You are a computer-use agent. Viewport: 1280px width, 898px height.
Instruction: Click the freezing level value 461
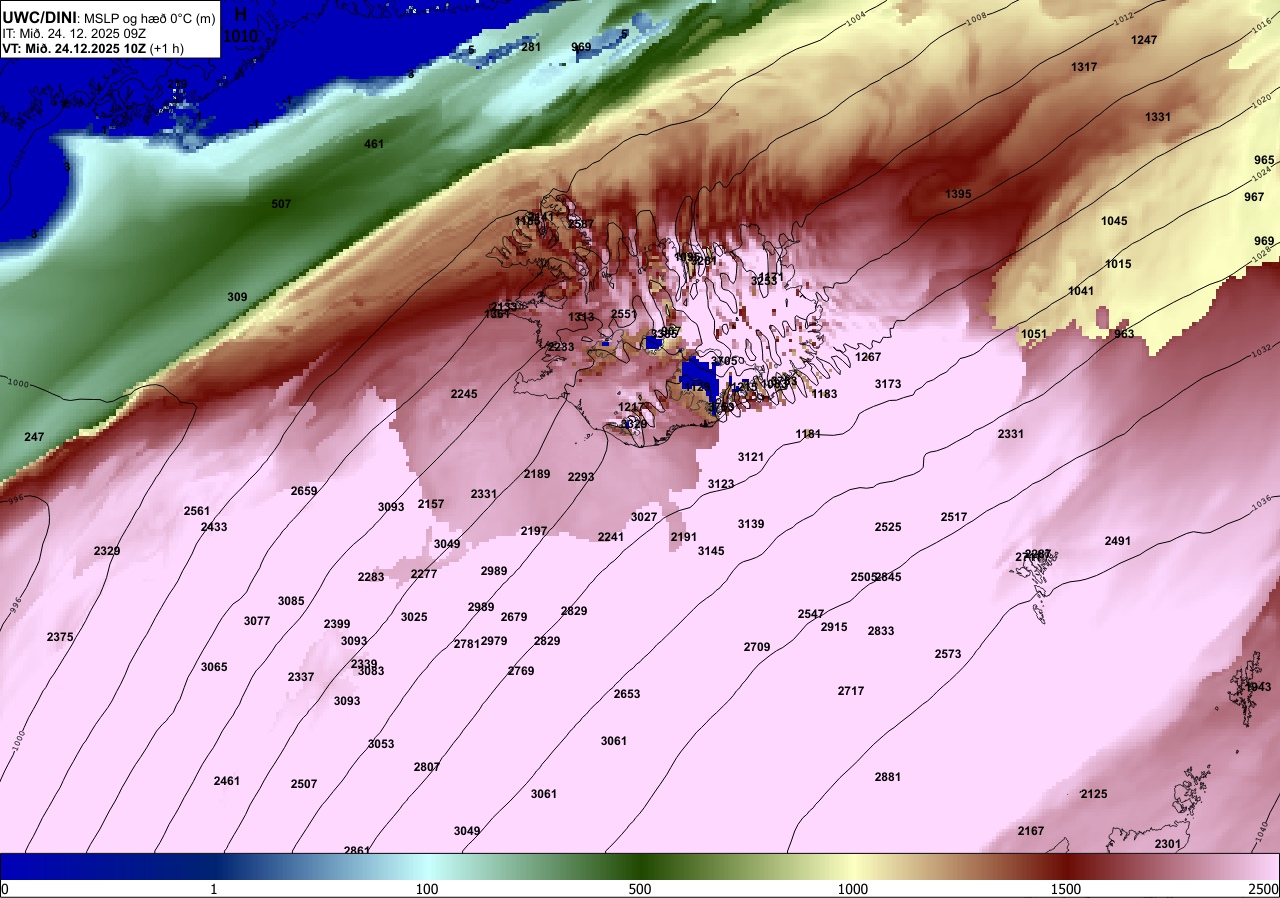(x=374, y=144)
